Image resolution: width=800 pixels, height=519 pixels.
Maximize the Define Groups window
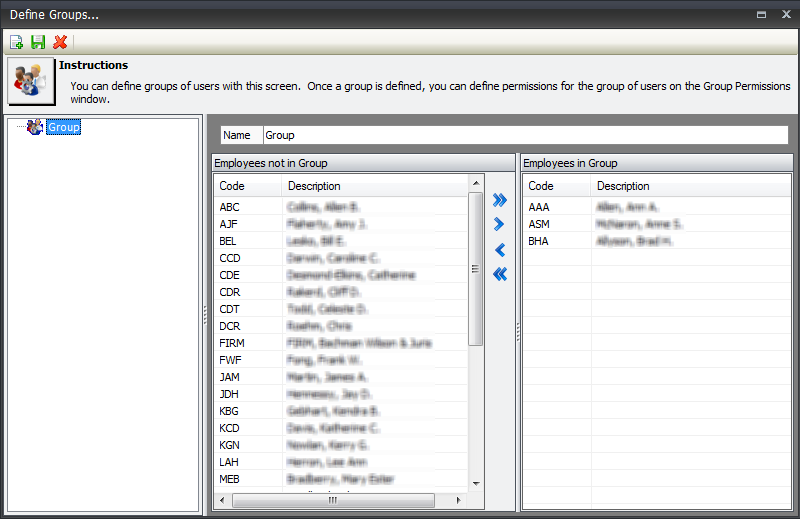pyautogui.click(x=761, y=15)
